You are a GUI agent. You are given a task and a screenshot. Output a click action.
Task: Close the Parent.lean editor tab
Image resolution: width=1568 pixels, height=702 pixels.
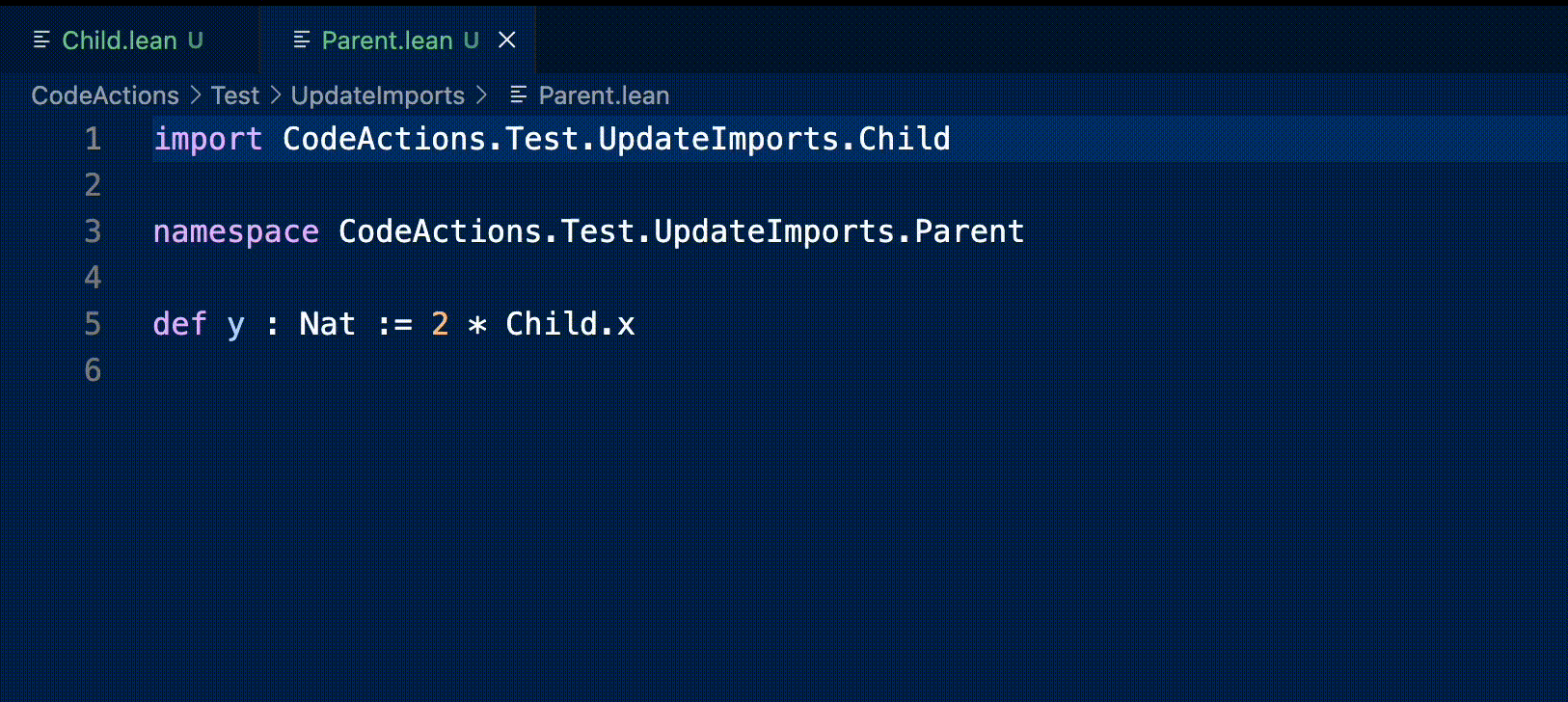coord(506,40)
